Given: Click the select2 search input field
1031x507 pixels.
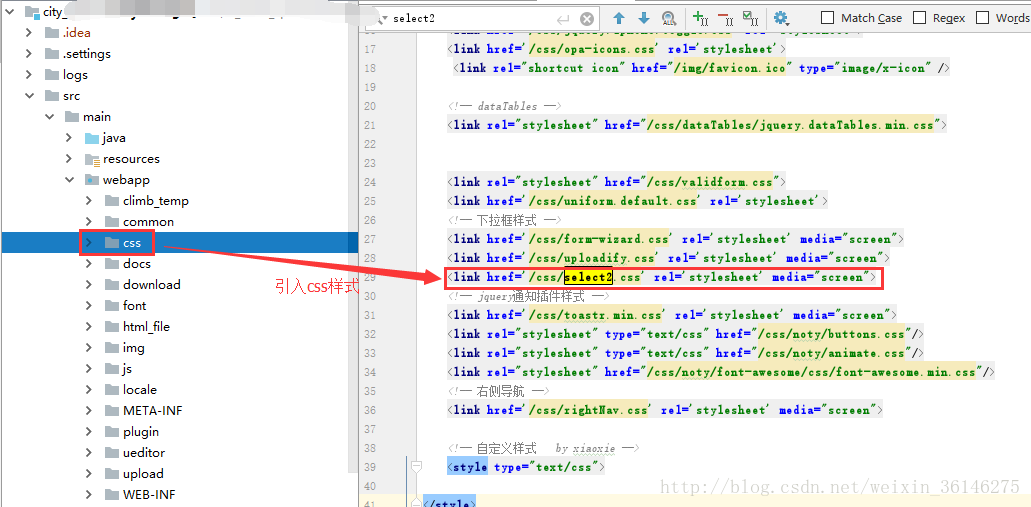Looking at the screenshot, I should 470,18.
